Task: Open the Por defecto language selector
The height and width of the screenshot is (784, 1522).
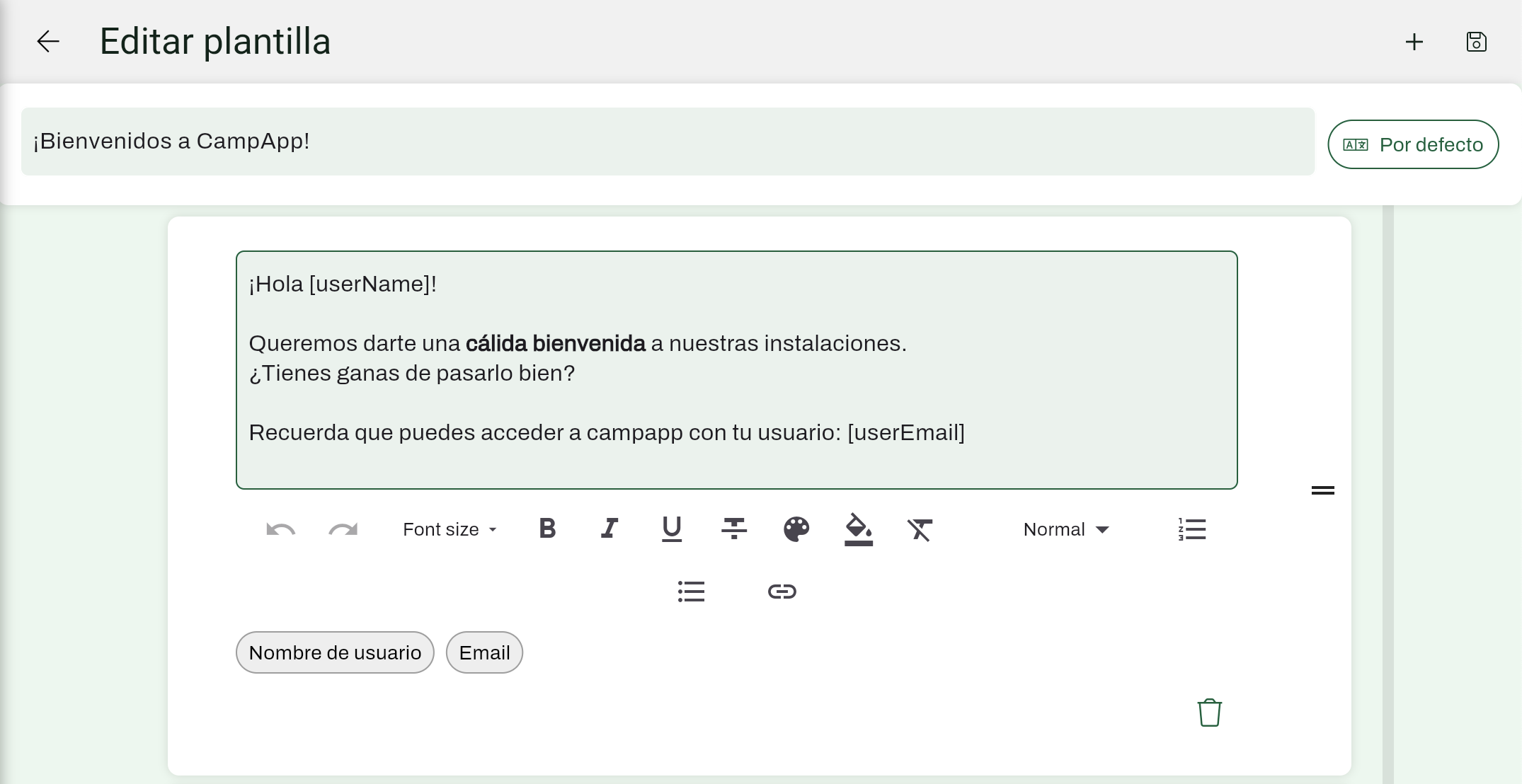Action: (x=1413, y=144)
